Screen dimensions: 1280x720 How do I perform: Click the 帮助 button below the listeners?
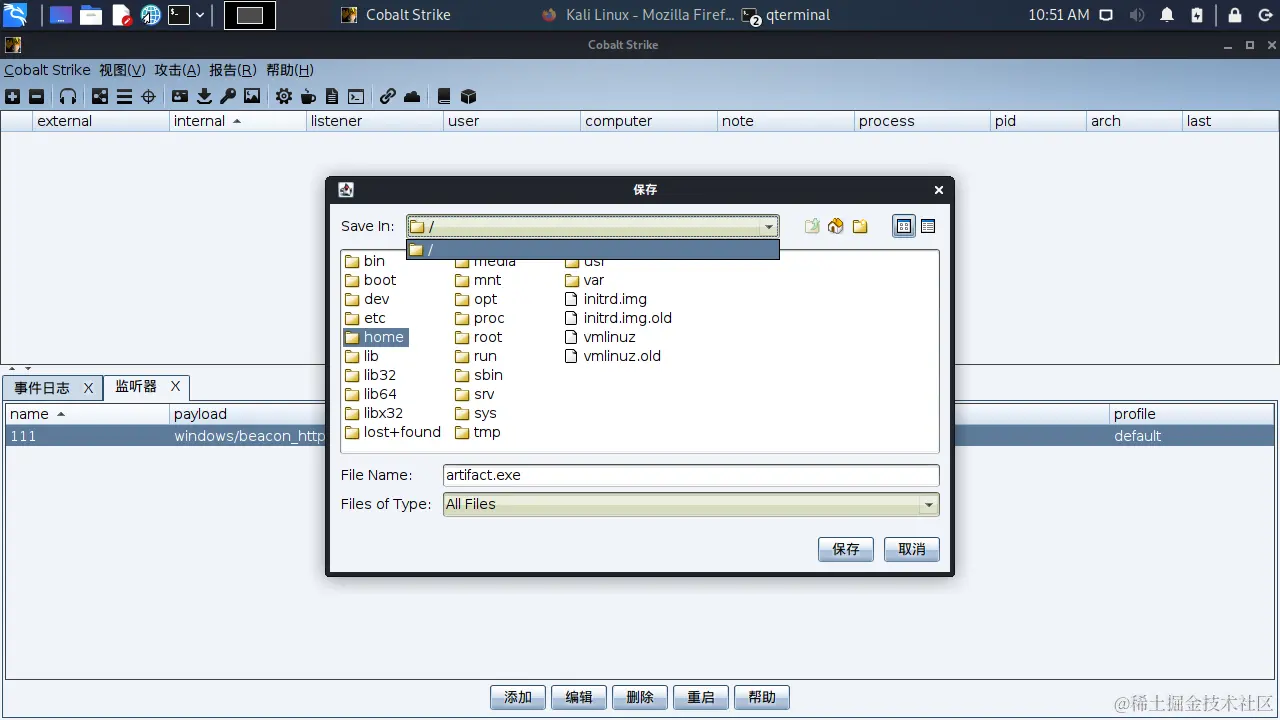click(762, 697)
